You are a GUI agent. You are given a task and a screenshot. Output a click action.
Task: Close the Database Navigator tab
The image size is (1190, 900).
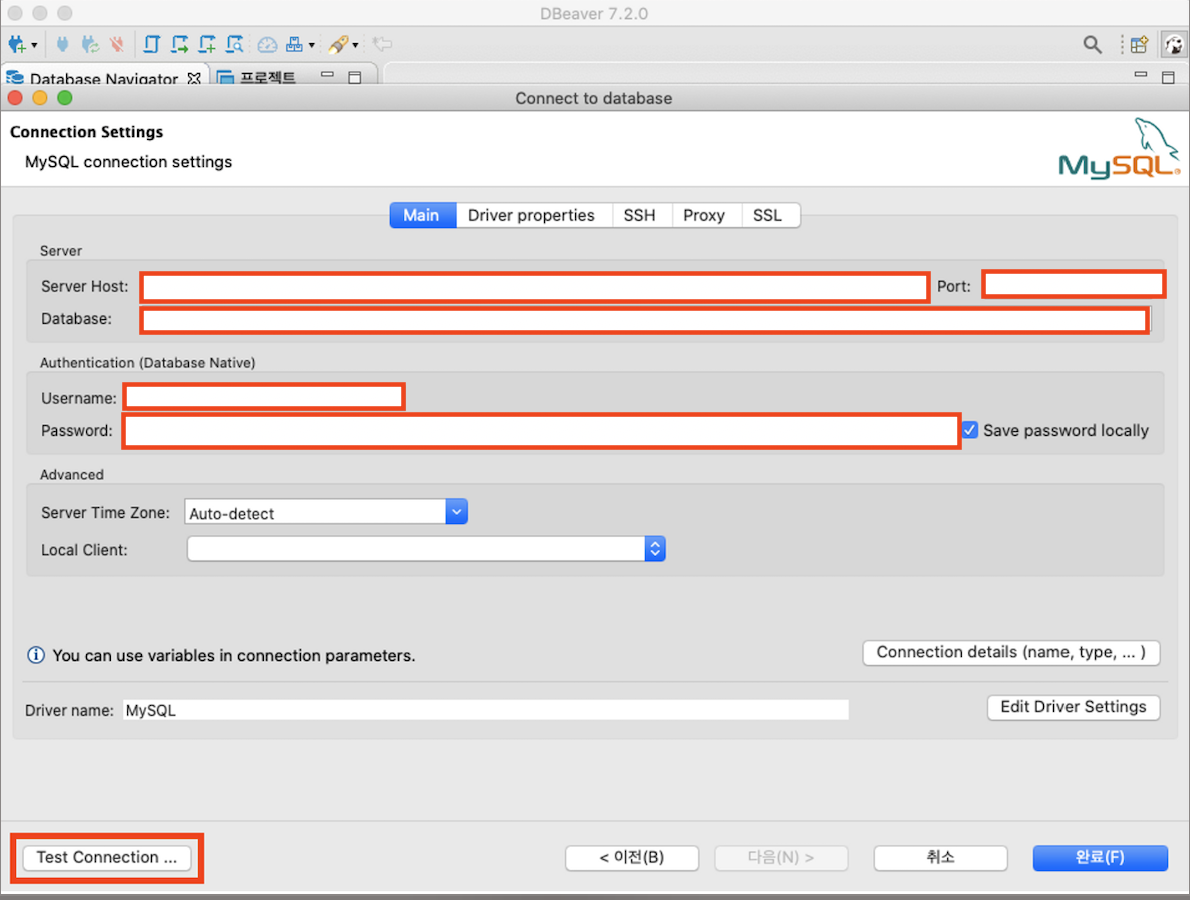(194, 78)
